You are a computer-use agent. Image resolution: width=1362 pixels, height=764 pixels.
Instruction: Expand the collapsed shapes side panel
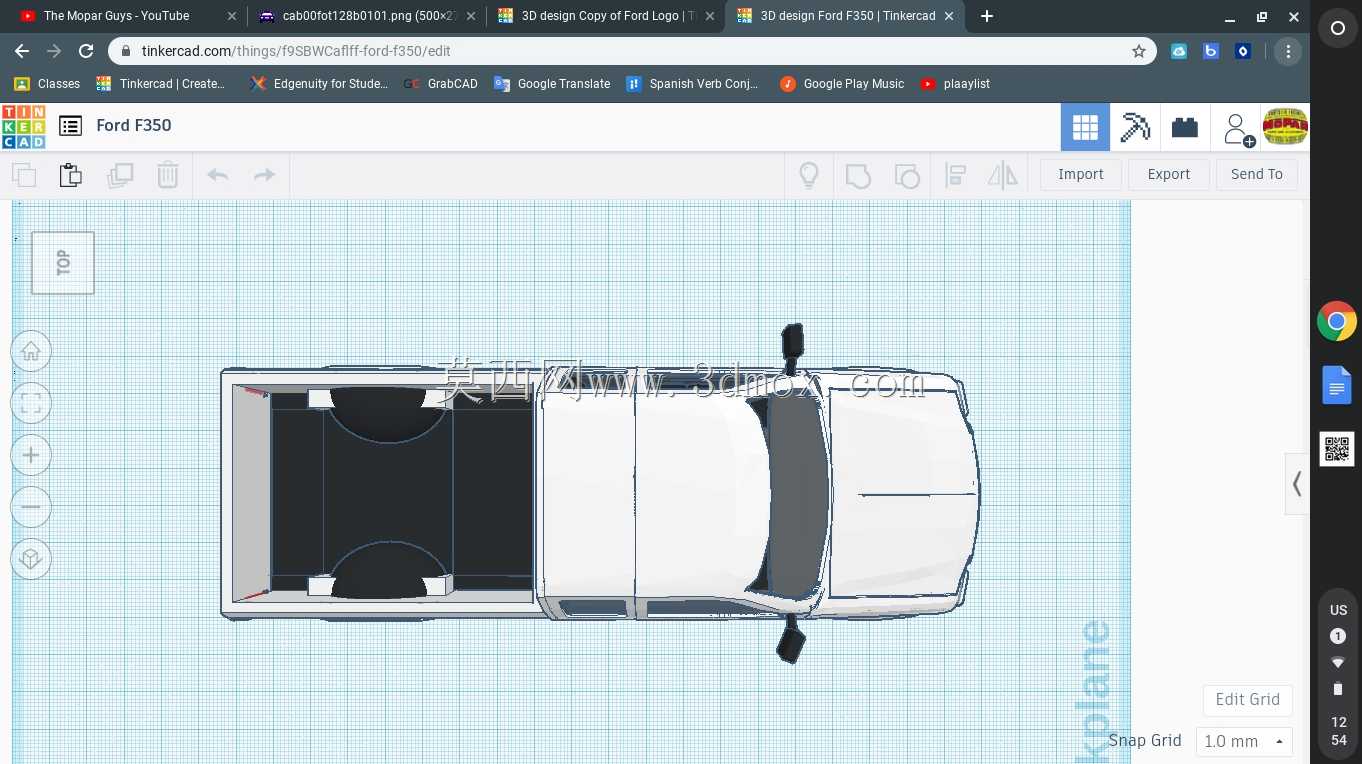[1297, 484]
